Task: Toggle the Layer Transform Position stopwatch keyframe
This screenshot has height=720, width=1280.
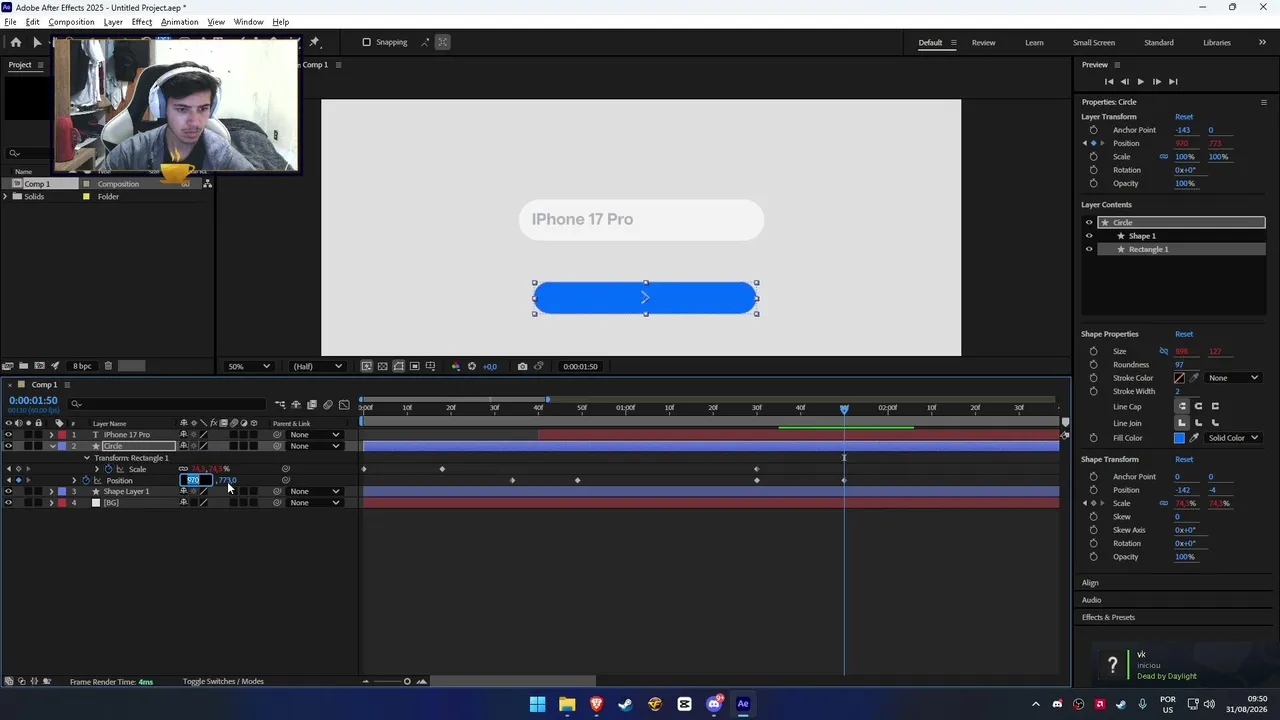Action: (1093, 143)
